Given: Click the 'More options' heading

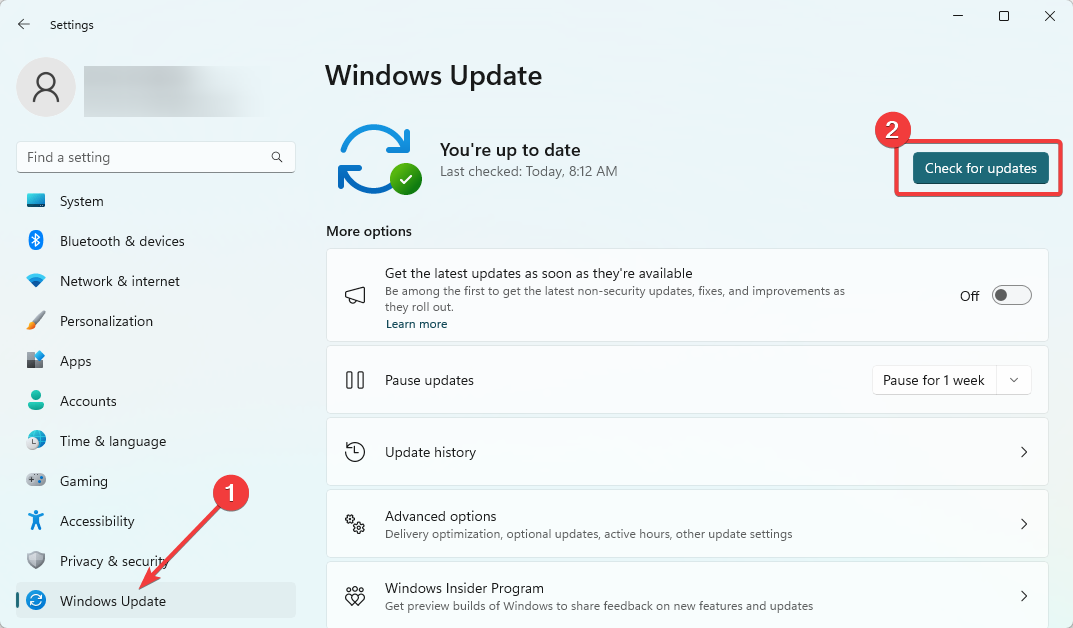Looking at the screenshot, I should point(369,231).
